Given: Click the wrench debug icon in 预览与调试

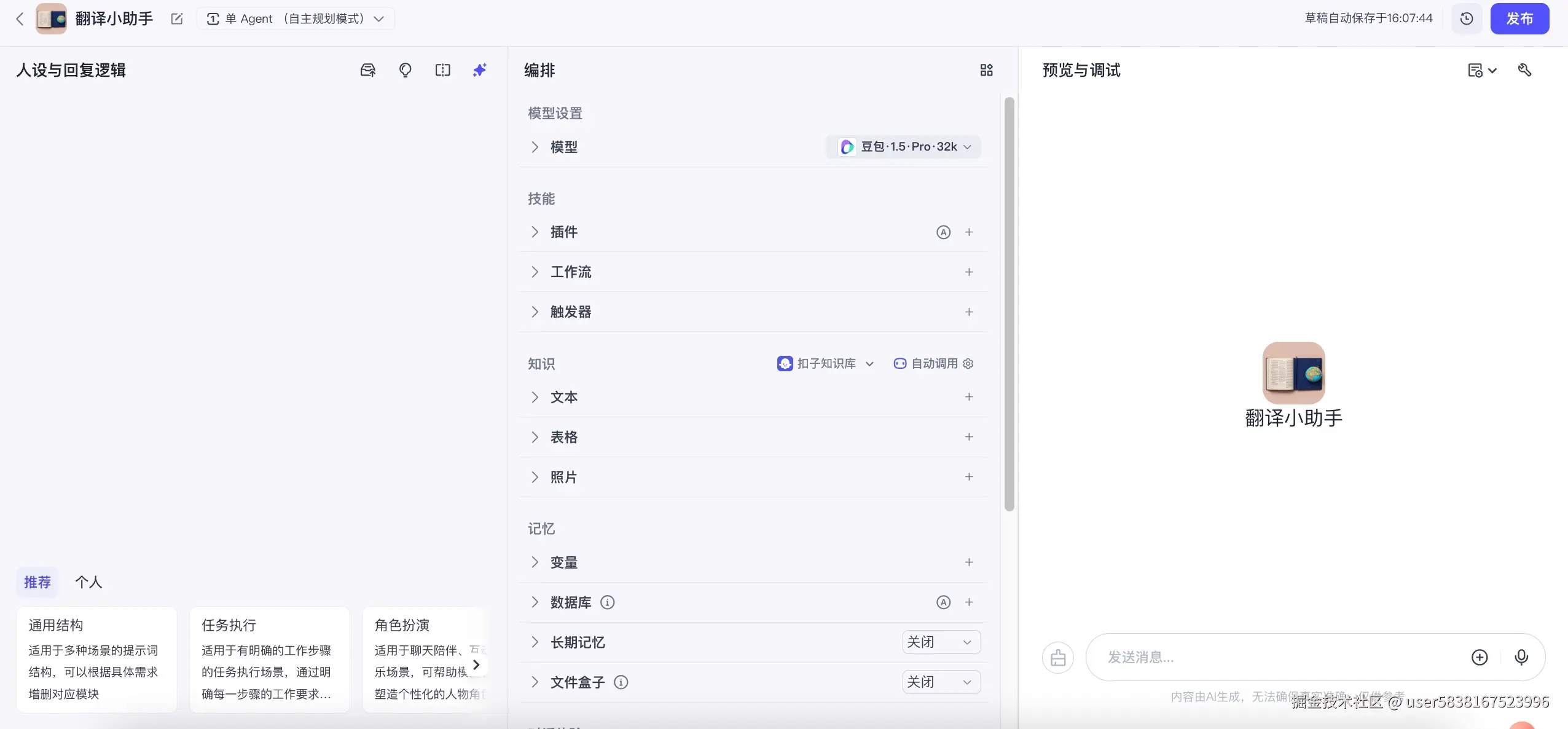Looking at the screenshot, I should click(1525, 69).
